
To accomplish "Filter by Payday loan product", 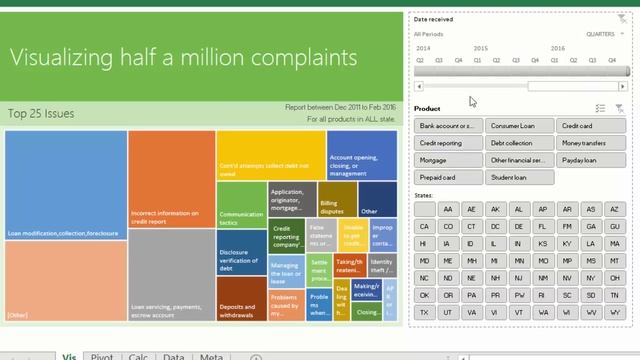I will [591, 160].
